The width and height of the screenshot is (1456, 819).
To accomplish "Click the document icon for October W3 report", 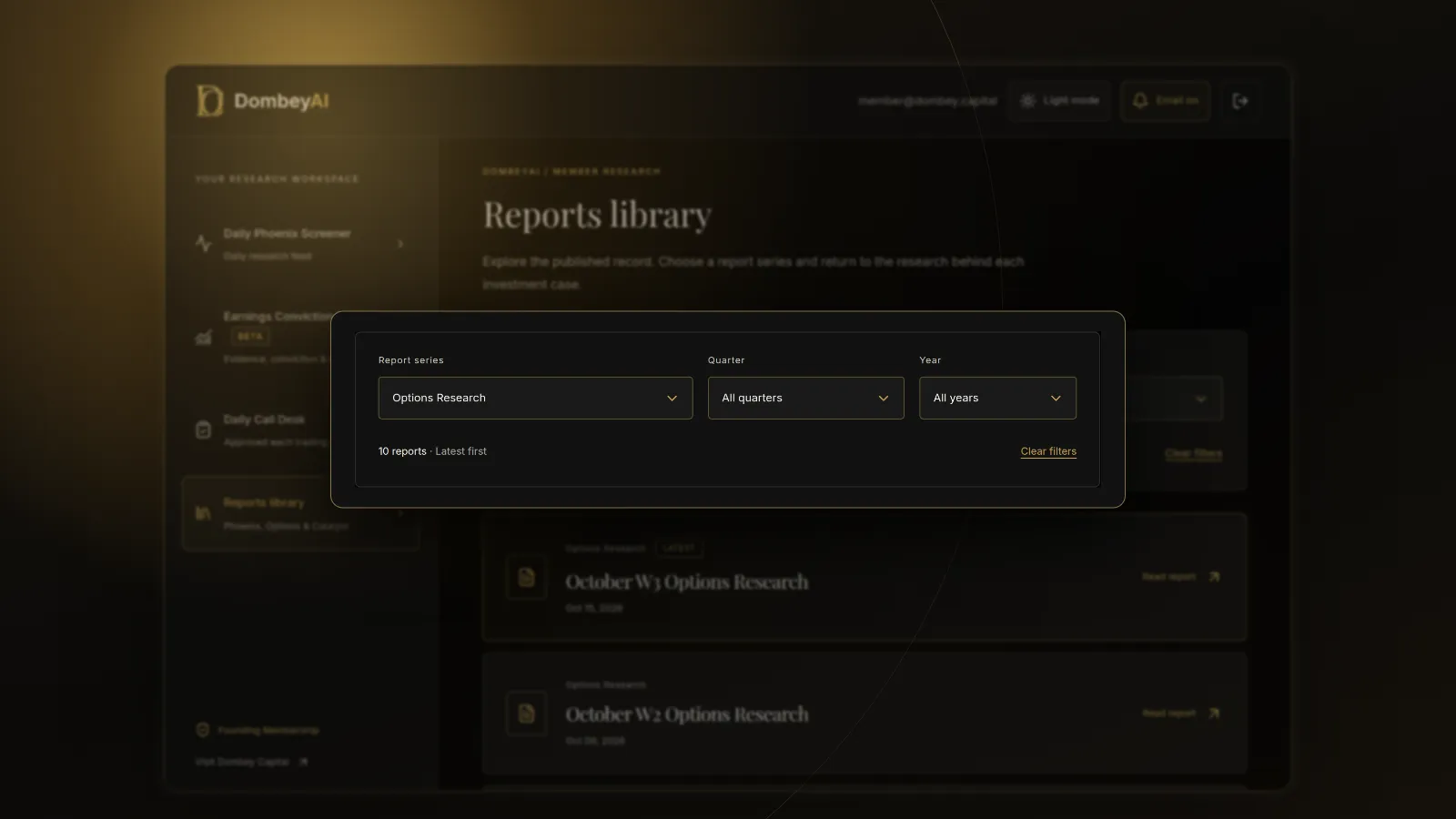I will point(527,577).
